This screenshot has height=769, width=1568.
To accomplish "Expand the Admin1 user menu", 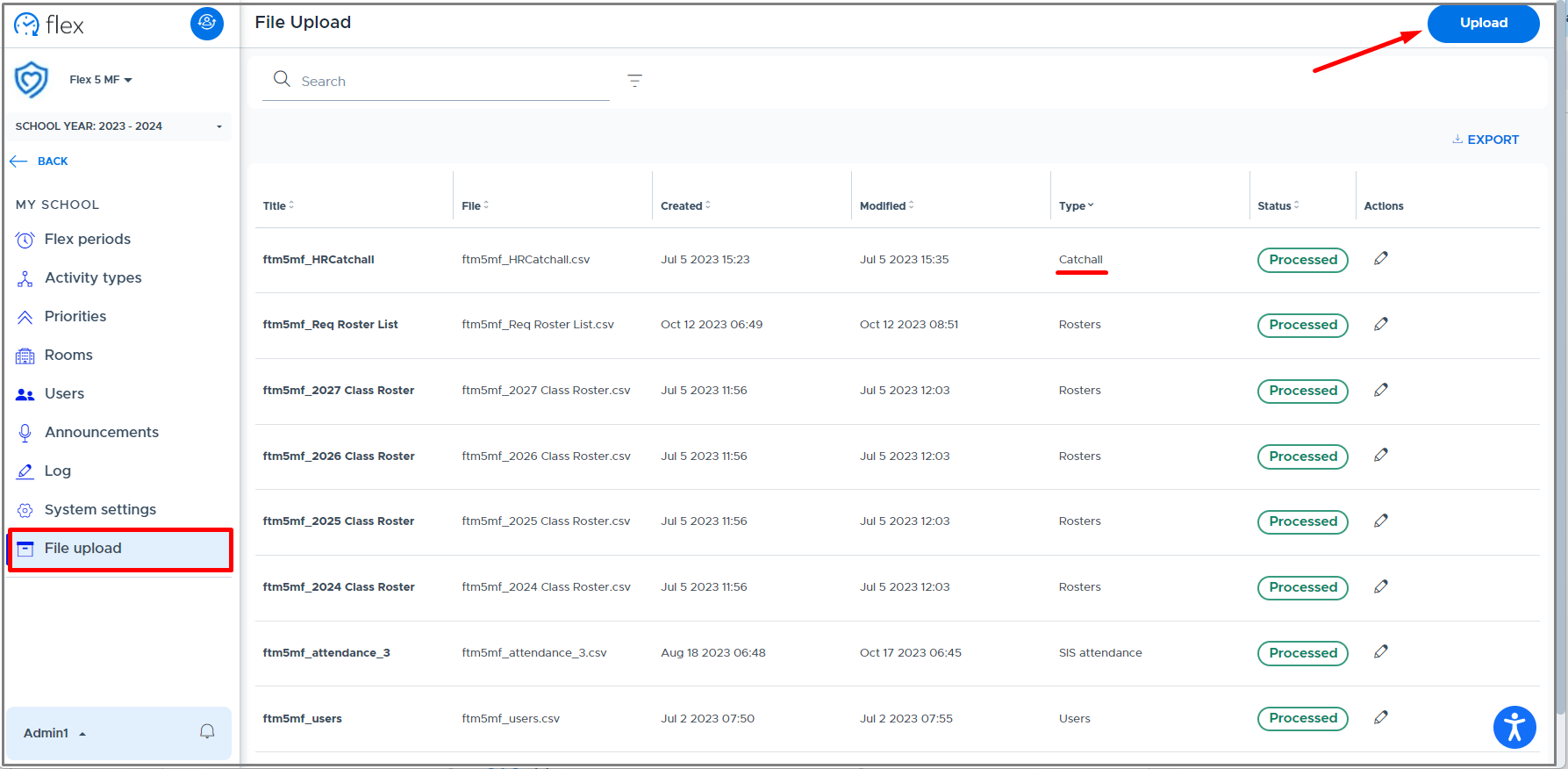I will tap(54, 733).
